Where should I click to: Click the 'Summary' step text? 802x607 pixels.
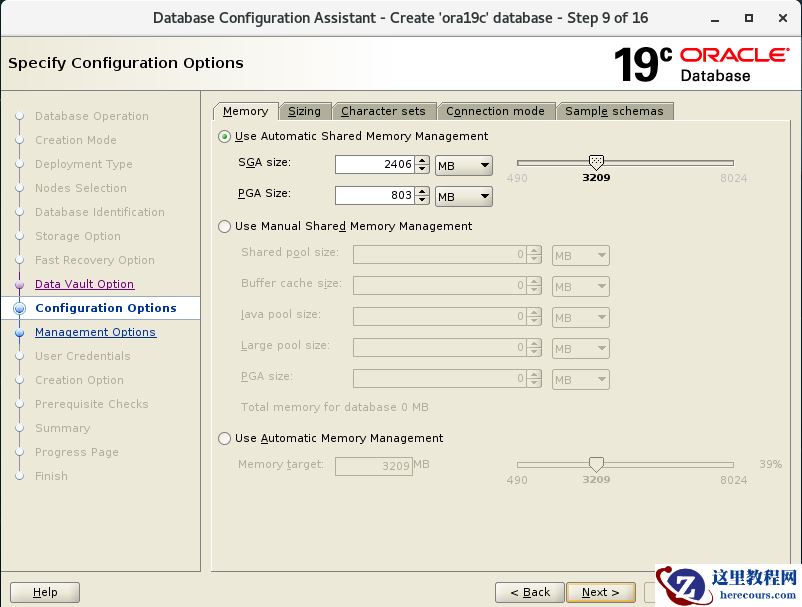(x=62, y=429)
